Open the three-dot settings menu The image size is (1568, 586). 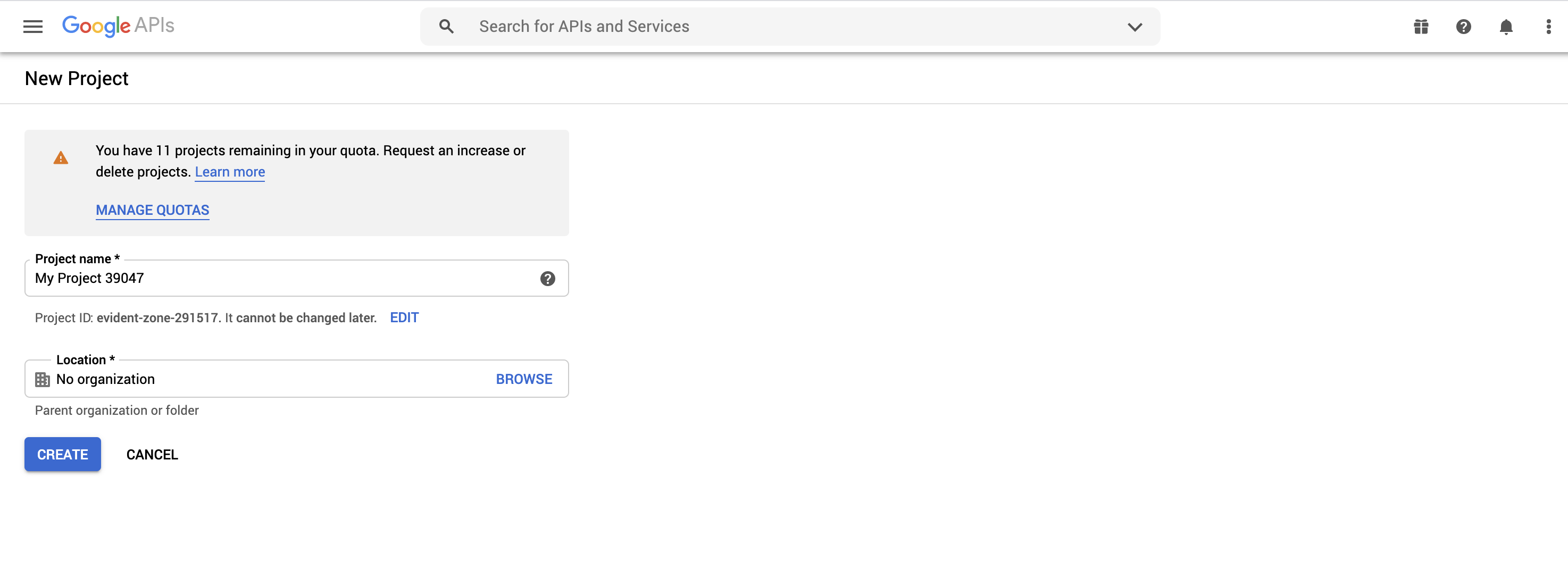click(x=1548, y=26)
